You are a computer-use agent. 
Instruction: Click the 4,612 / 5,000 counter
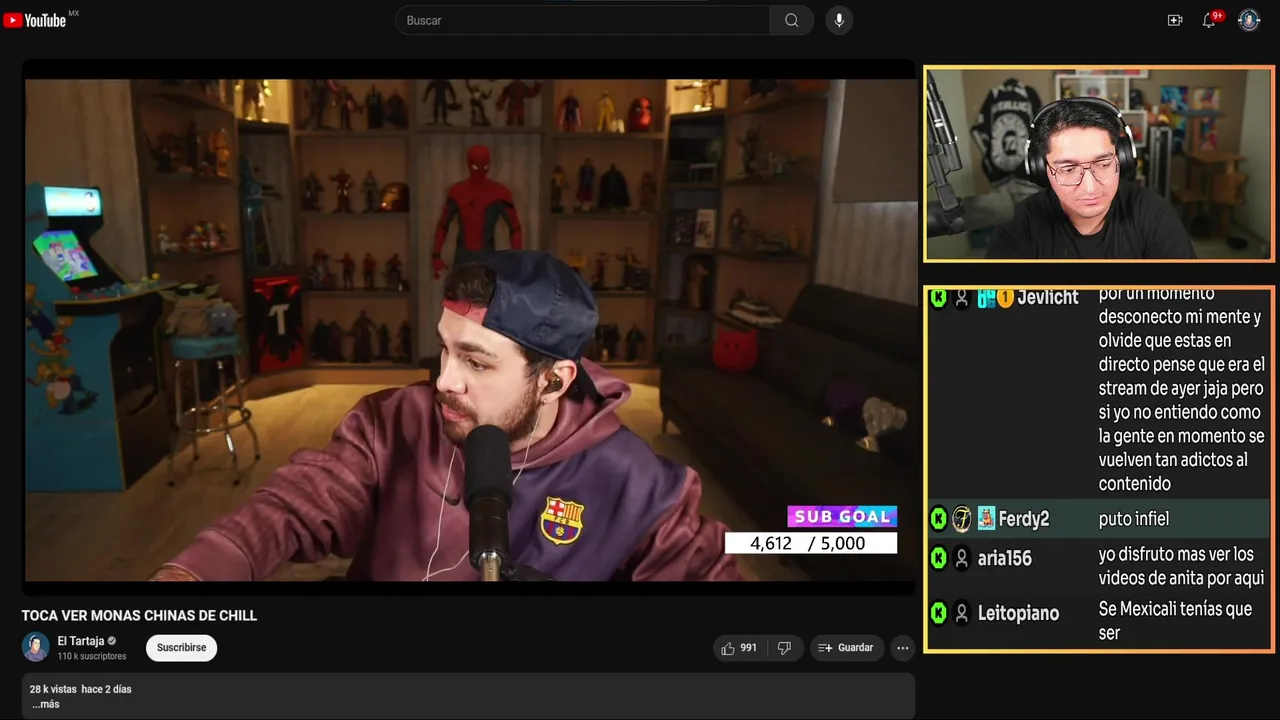811,543
